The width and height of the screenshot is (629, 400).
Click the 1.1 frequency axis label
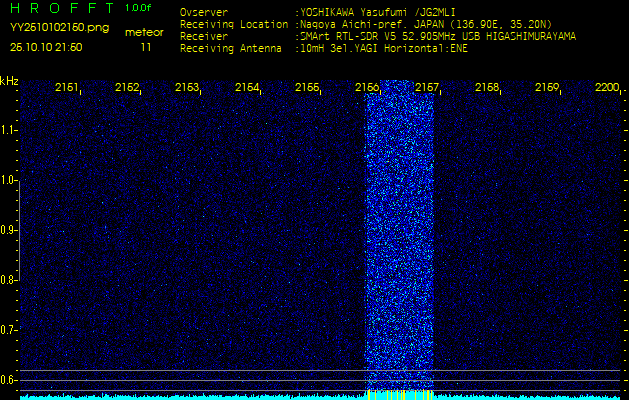(x=8, y=130)
